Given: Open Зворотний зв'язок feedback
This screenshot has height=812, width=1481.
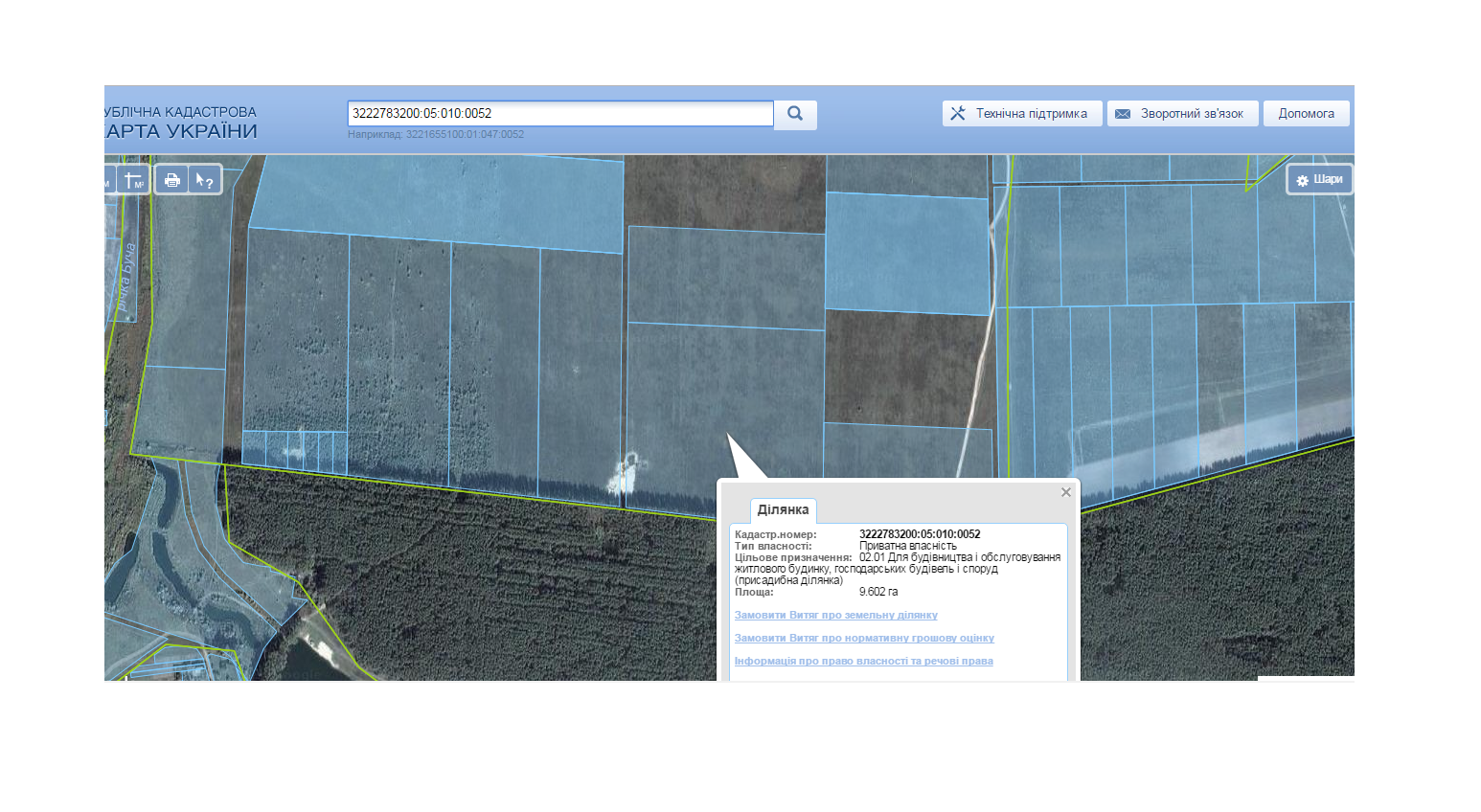Looking at the screenshot, I should tap(1183, 113).
